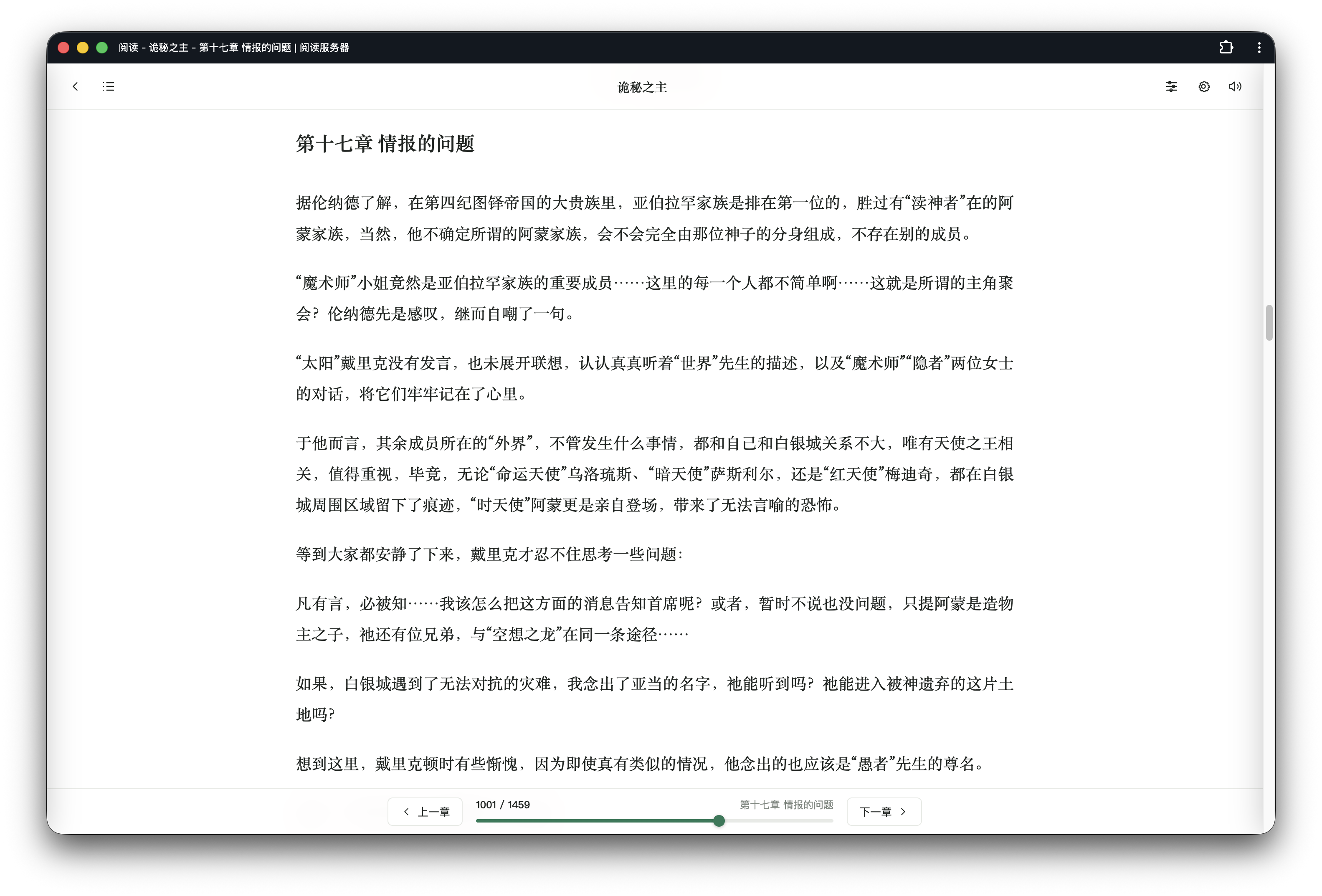
Task: Click paragraph starting 于他而言
Action: tap(654, 474)
